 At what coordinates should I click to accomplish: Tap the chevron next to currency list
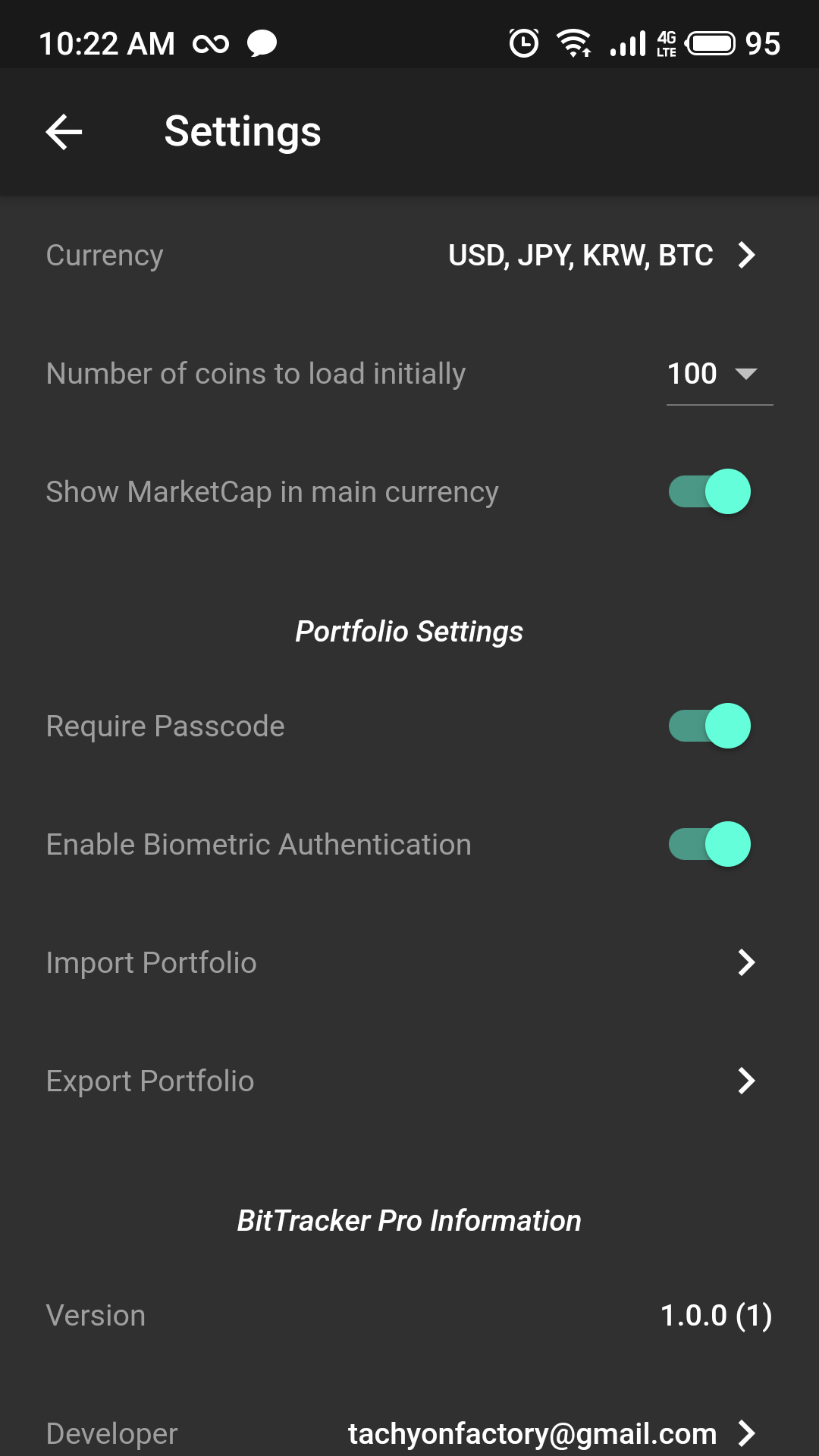point(747,256)
